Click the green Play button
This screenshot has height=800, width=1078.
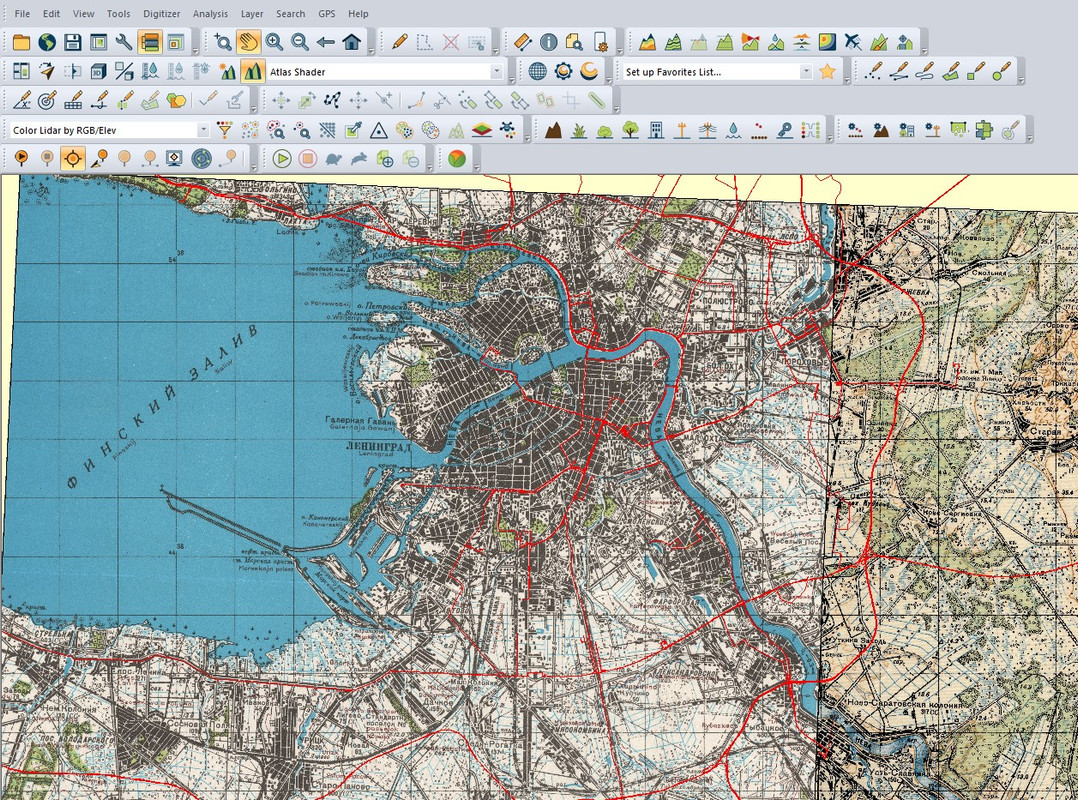pyautogui.click(x=282, y=159)
